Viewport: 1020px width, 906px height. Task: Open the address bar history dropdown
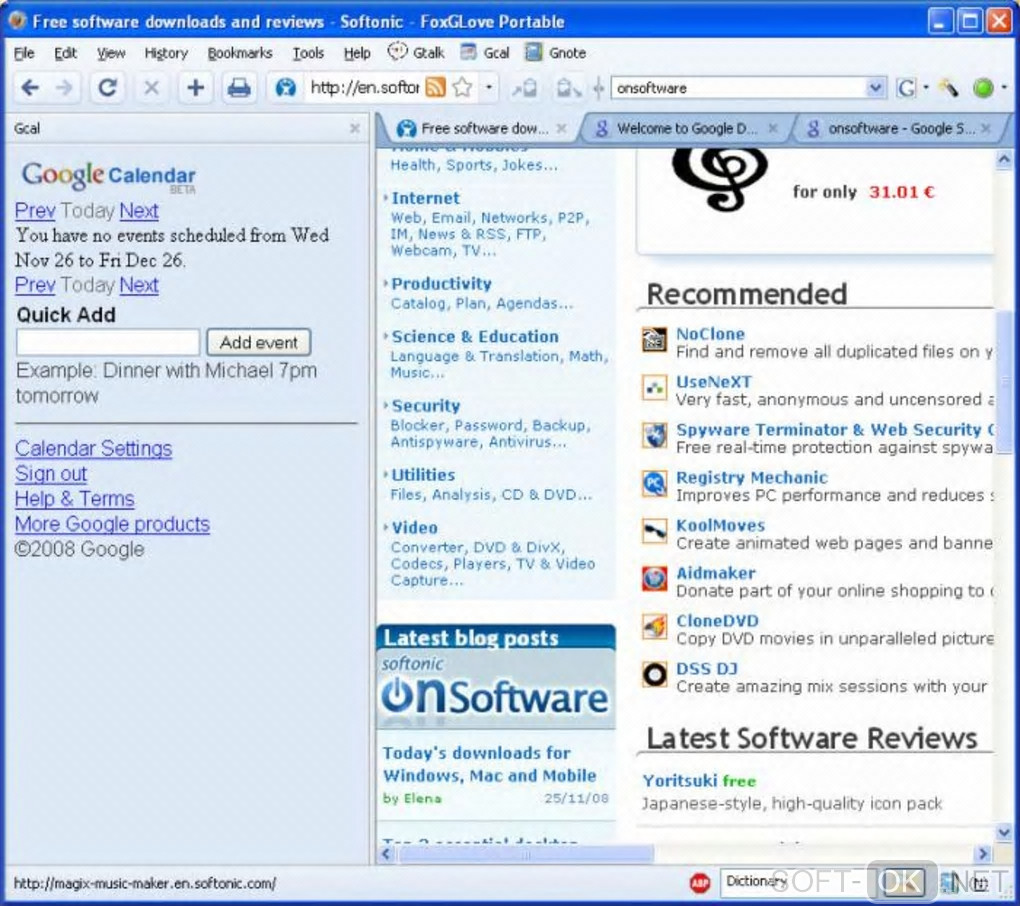point(489,87)
